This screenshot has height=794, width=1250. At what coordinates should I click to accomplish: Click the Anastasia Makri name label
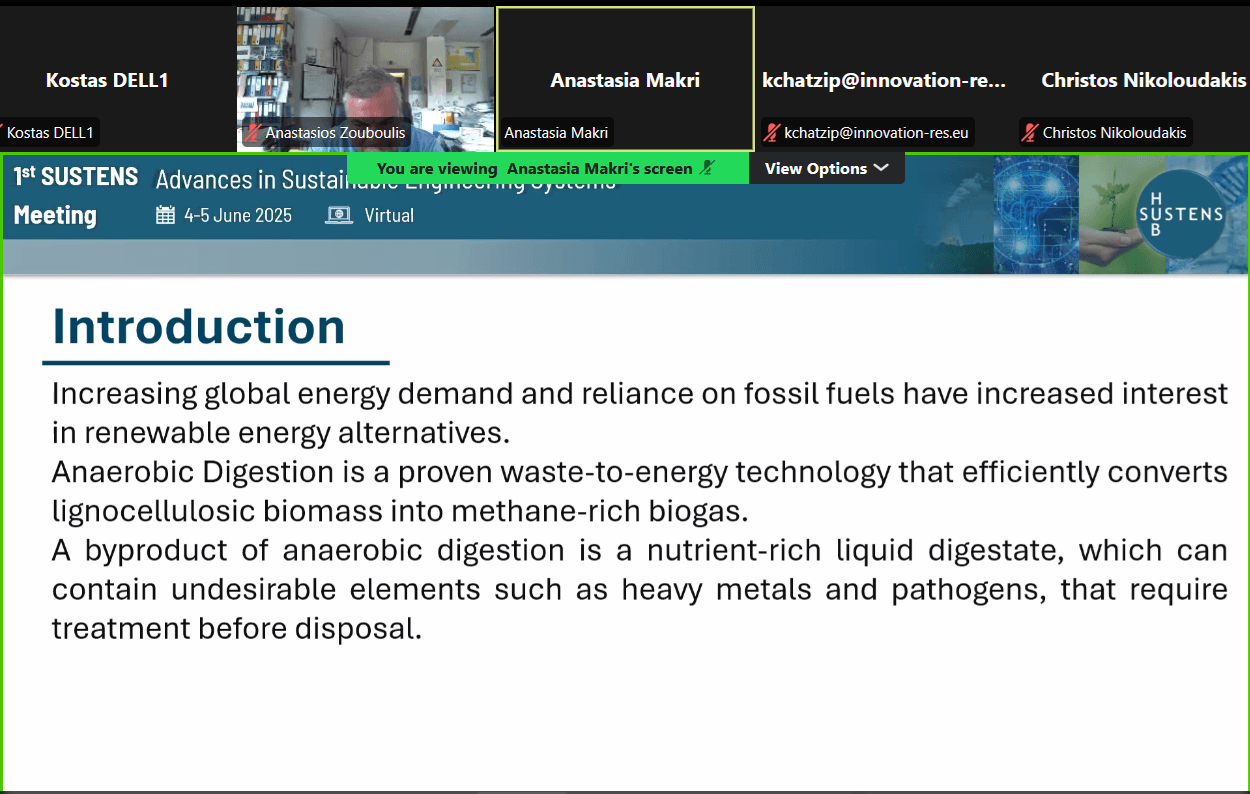click(557, 132)
